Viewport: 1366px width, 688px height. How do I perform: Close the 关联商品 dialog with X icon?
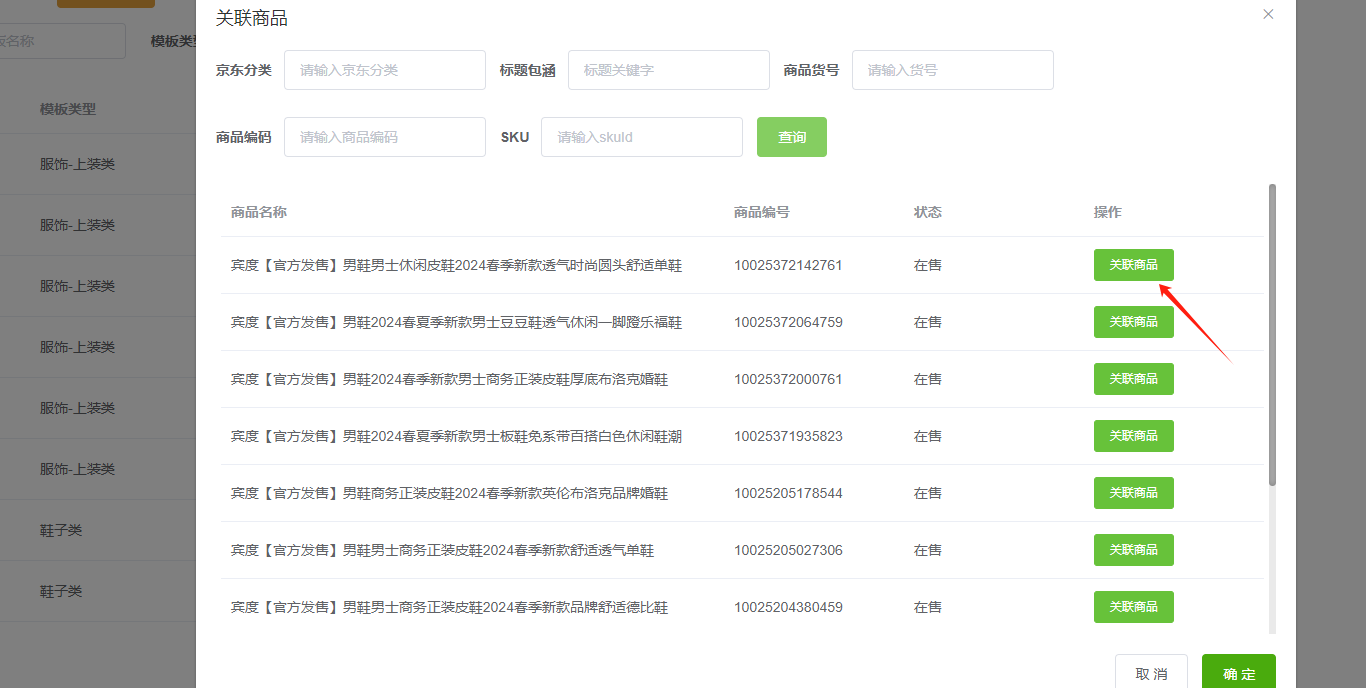(x=1268, y=14)
